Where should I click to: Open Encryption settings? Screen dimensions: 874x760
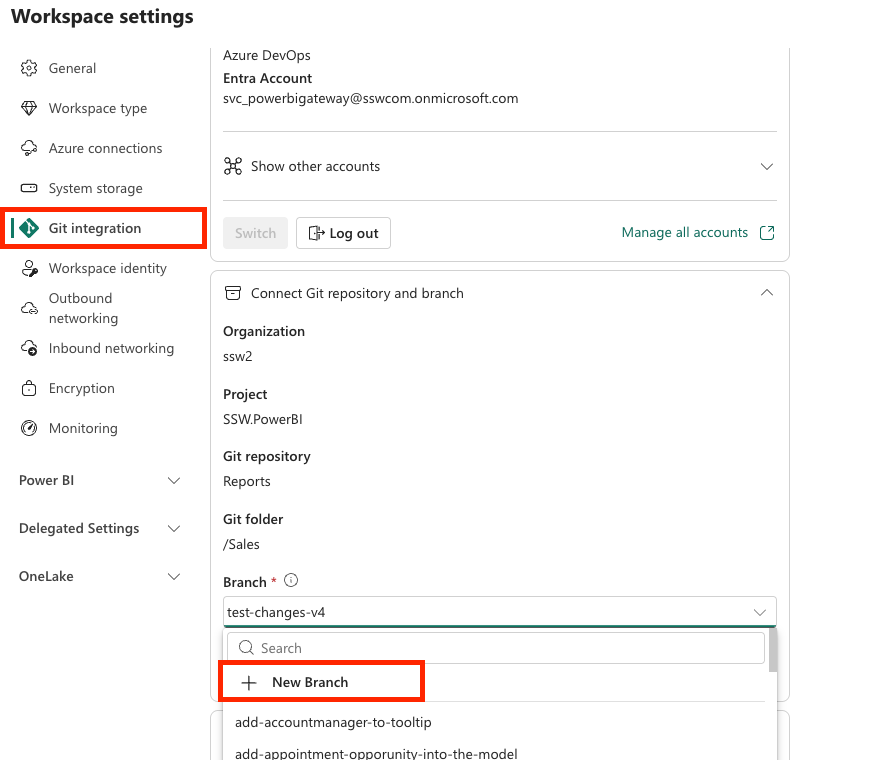point(81,388)
